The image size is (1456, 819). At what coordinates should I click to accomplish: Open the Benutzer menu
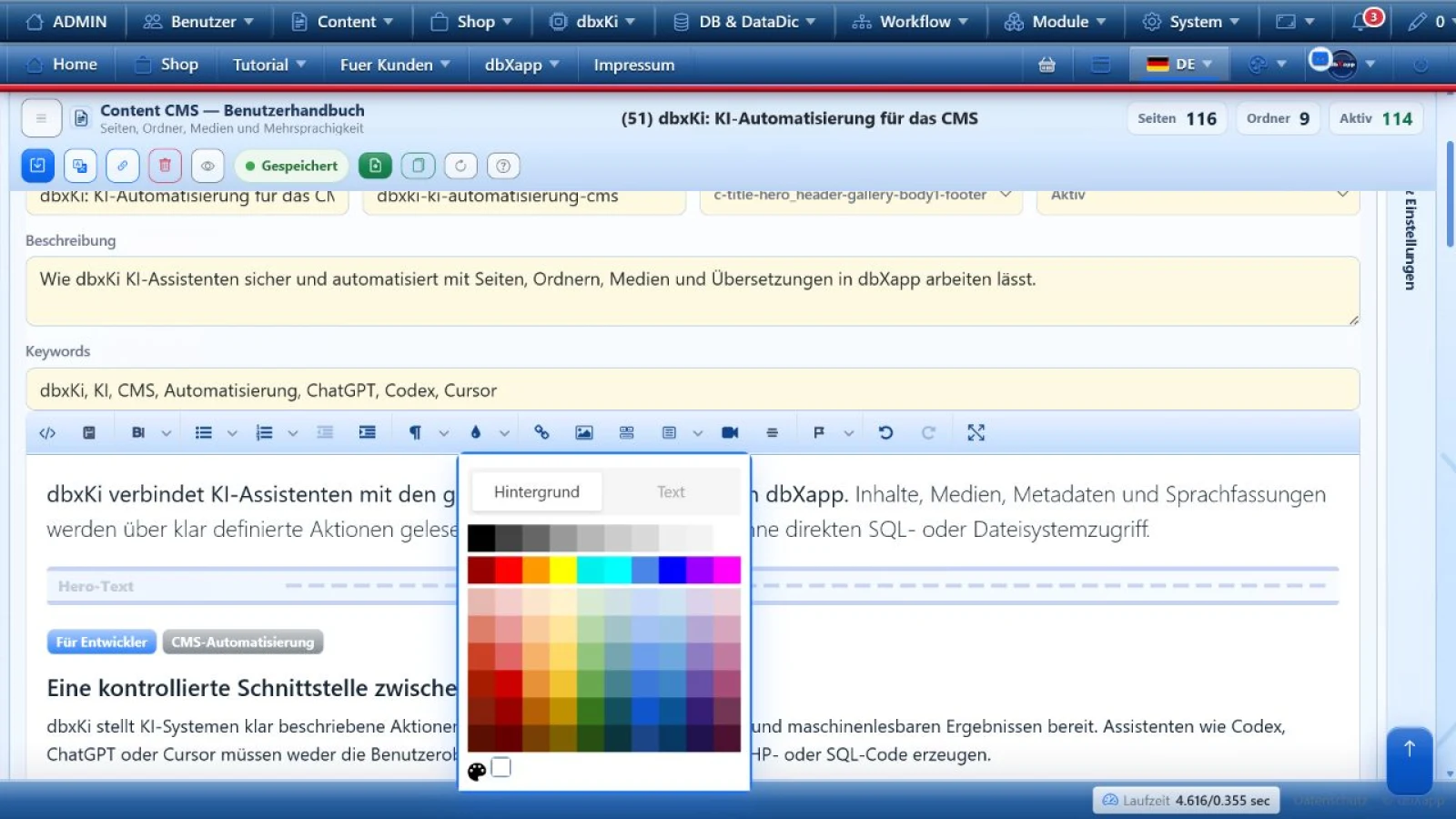point(198,21)
